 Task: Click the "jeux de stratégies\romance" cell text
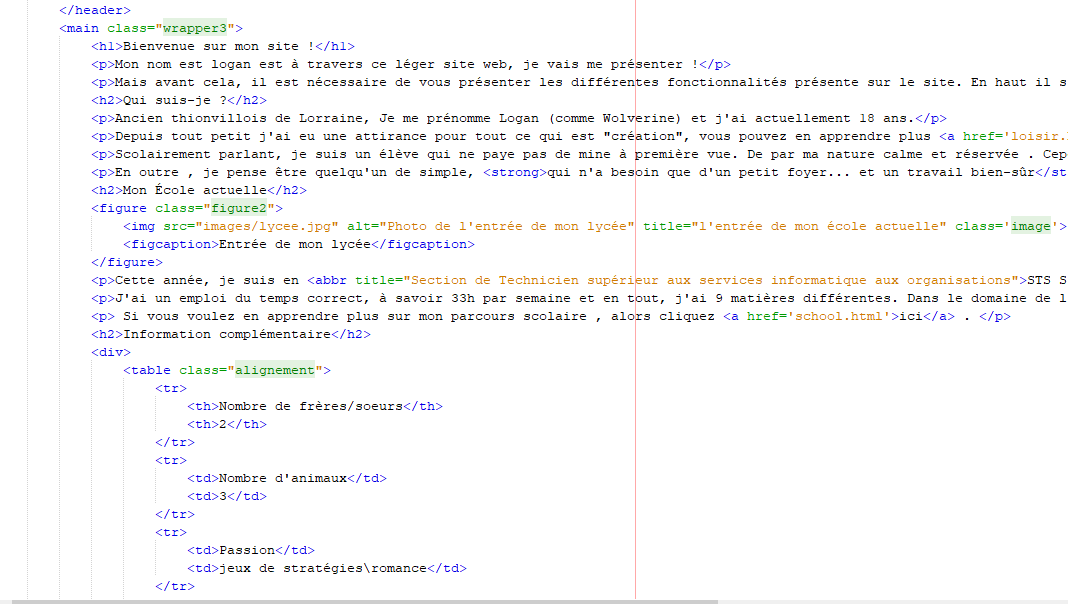point(322,568)
